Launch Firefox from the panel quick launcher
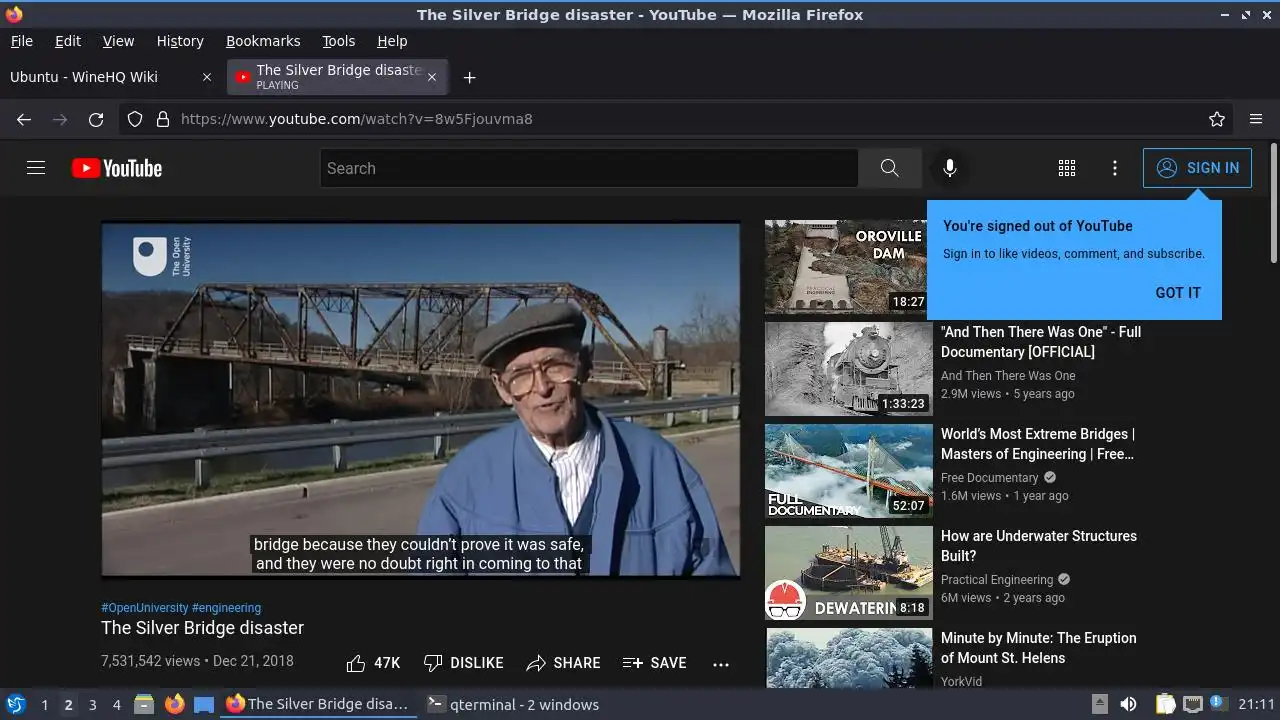Image resolution: width=1280 pixels, height=720 pixels. (x=174, y=704)
